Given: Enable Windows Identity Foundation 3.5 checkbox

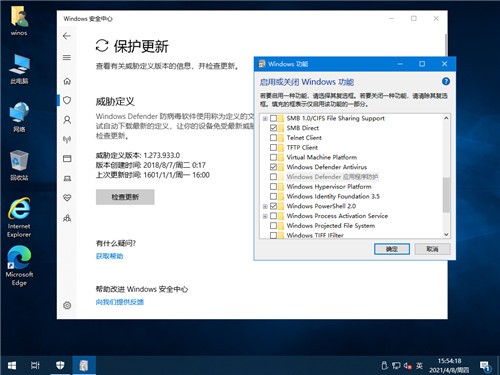Looking at the screenshot, I should [x=273, y=196].
